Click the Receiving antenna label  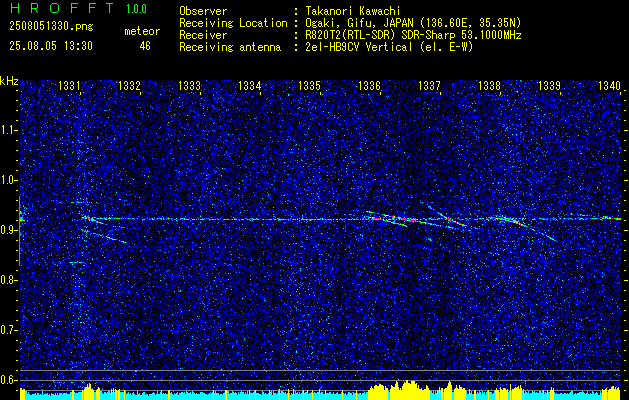[x=230, y=47]
